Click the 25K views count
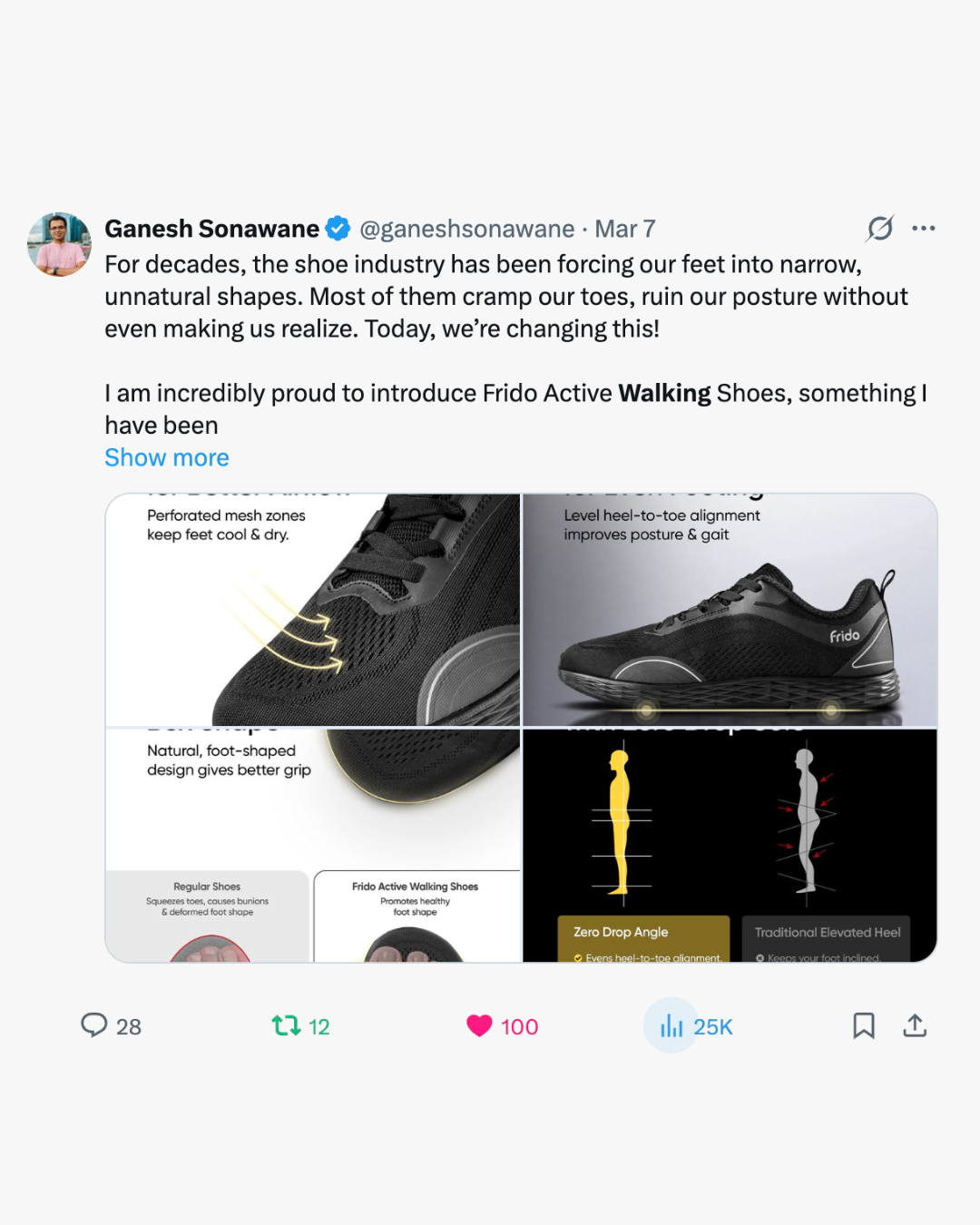The image size is (980, 1225). [x=713, y=1026]
